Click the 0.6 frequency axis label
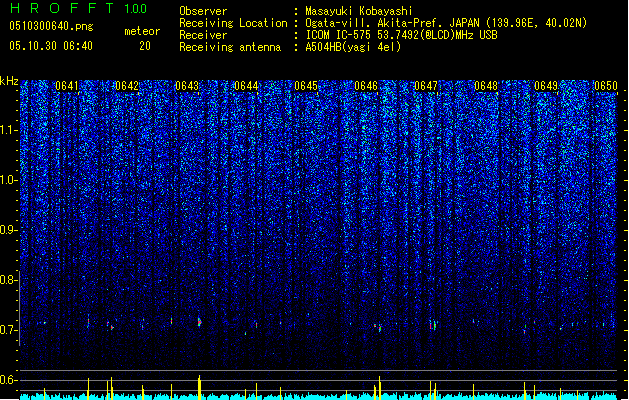Viewport: 629px width, 400px height. tap(9, 380)
